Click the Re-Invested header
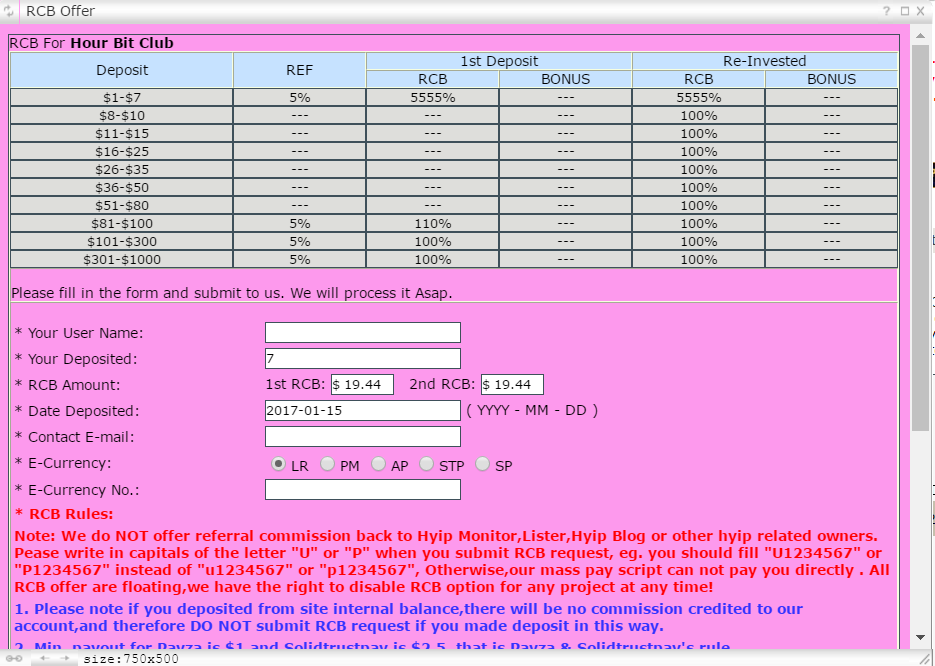The width and height of the screenshot is (935, 666). (x=765, y=61)
